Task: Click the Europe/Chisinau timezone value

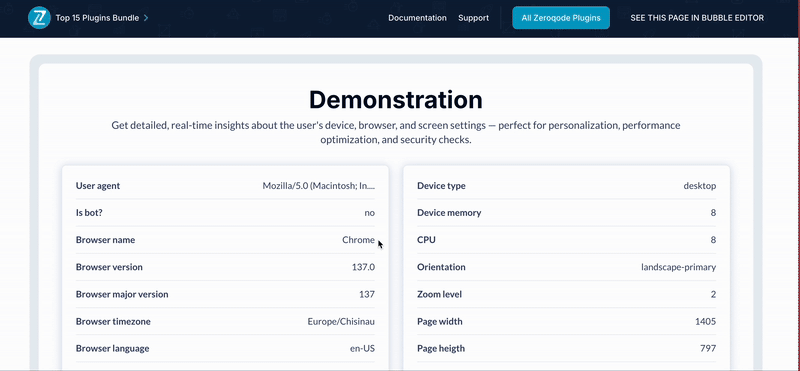Action: click(341, 321)
